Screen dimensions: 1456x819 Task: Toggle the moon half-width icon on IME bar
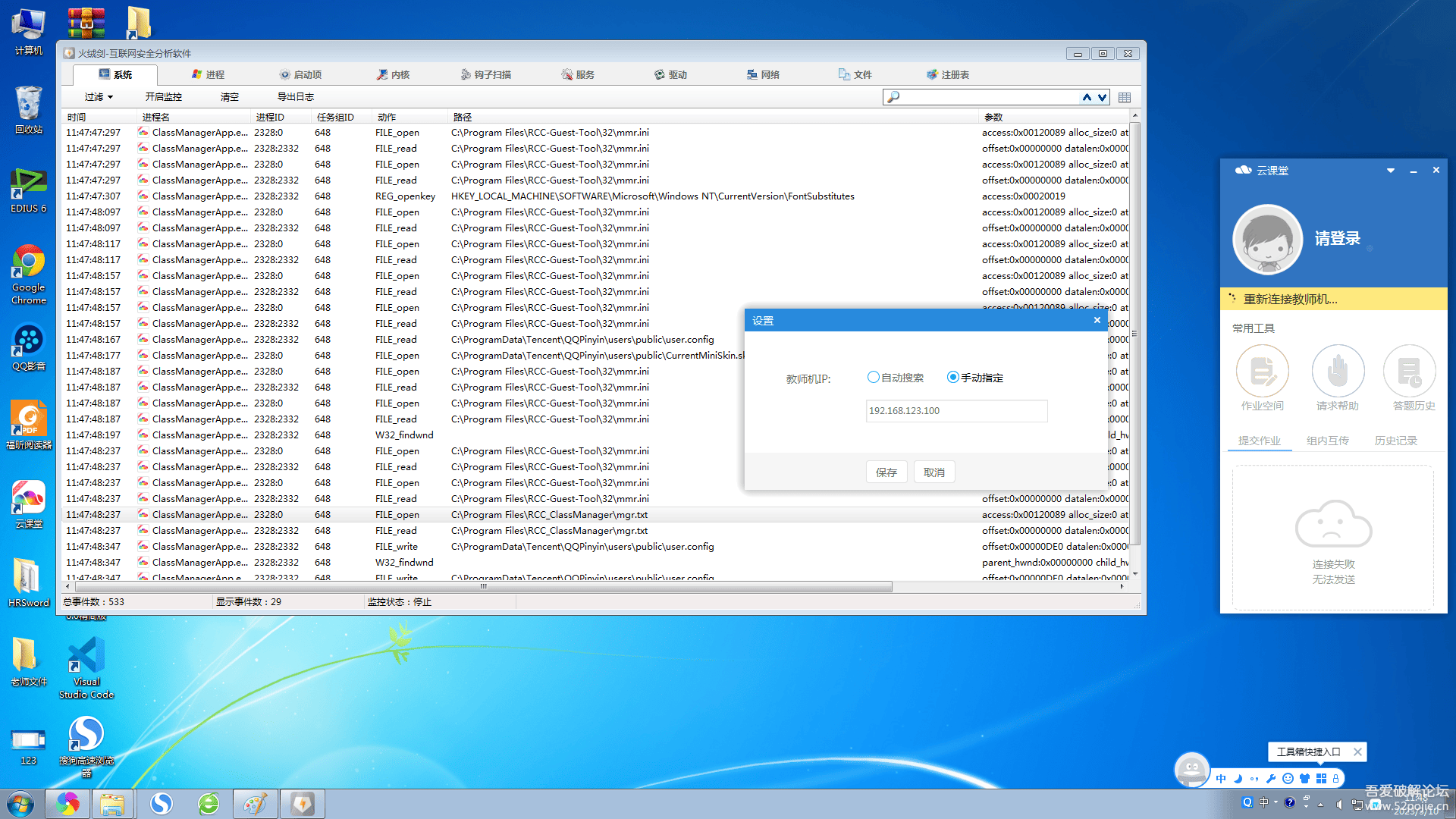[x=1238, y=779]
